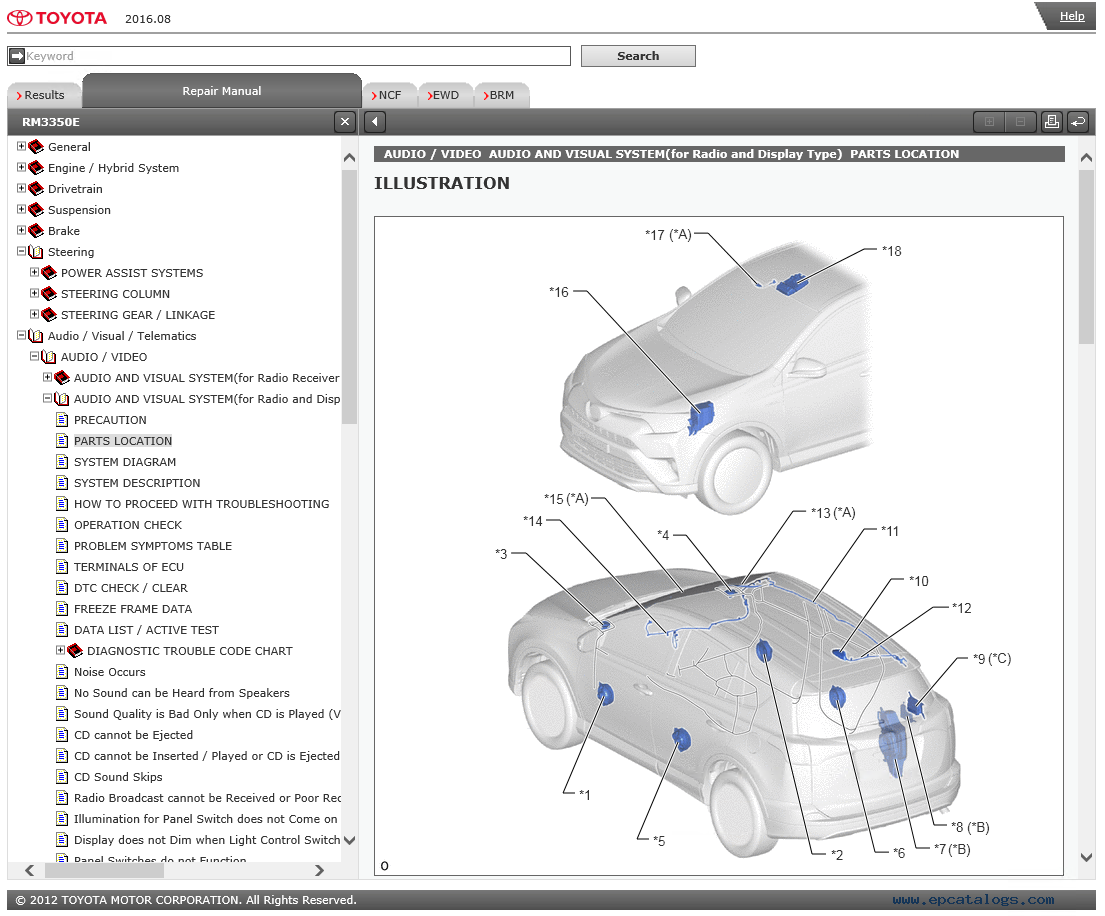The height and width of the screenshot is (916, 1105).
Task: Click the PRECAUTION document icon
Action: coord(62,420)
